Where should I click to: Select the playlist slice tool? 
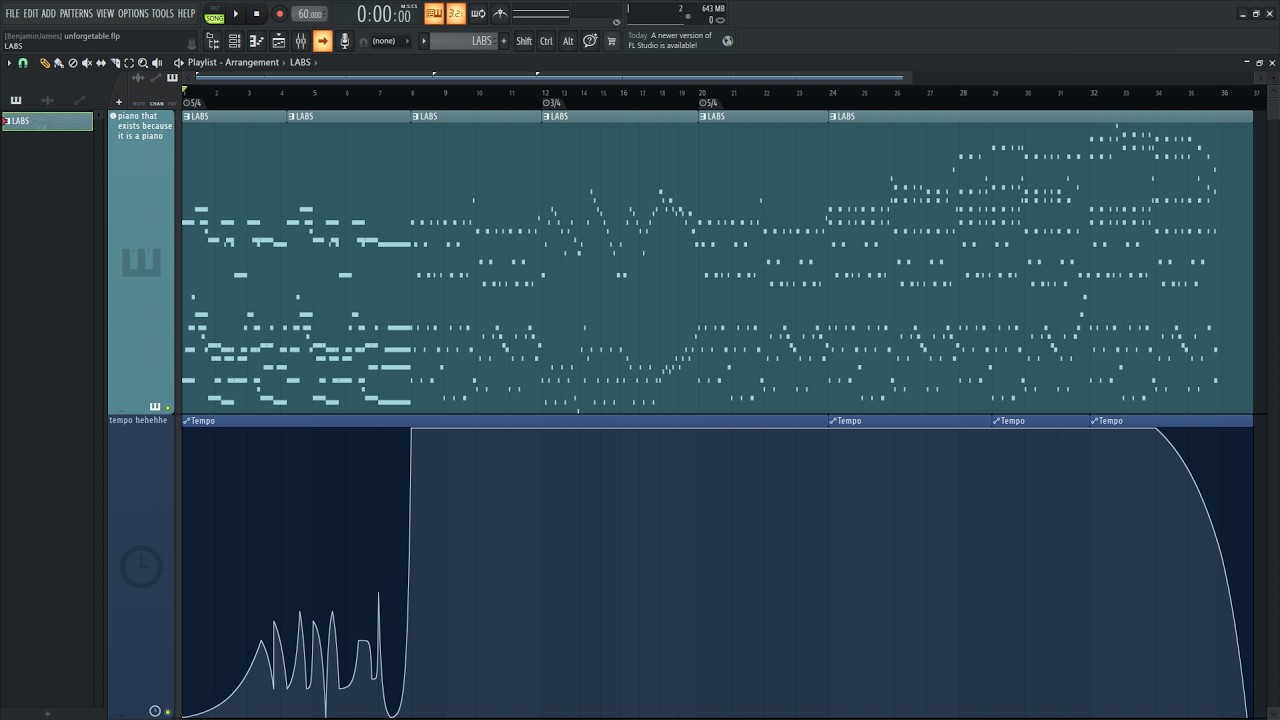pyautogui.click(x=114, y=63)
